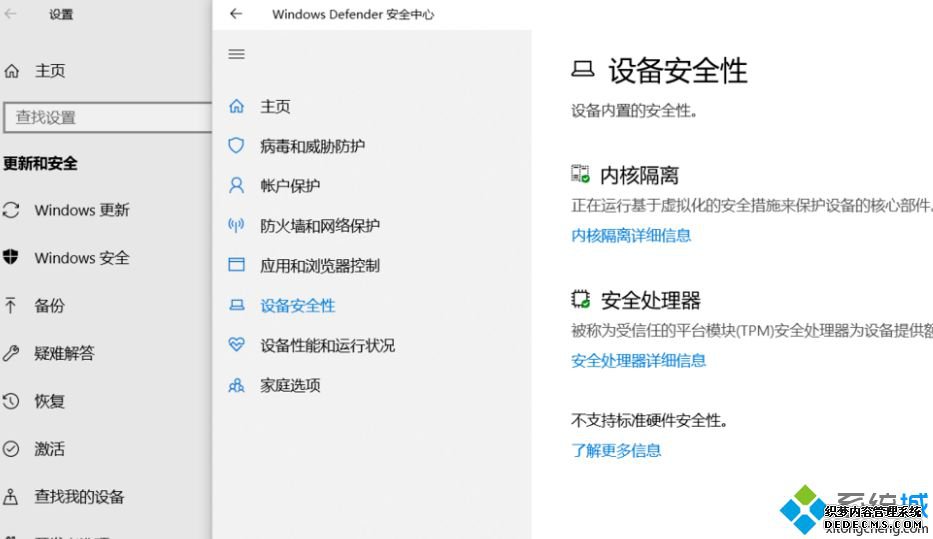Open 内核隔离详细信息 link
Viewport: 933px width, 539px height.
click(x=631, y=236)
